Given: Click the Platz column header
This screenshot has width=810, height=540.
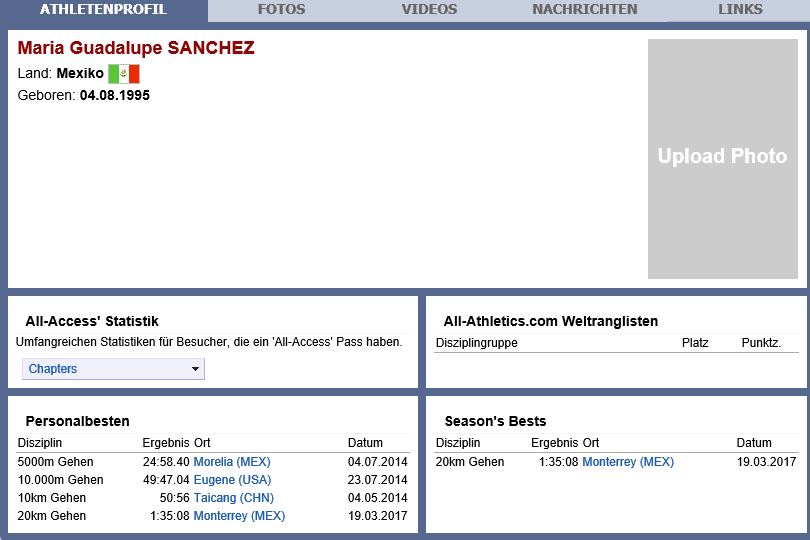Looking at the screenshot, I should (x=695, y=343).
